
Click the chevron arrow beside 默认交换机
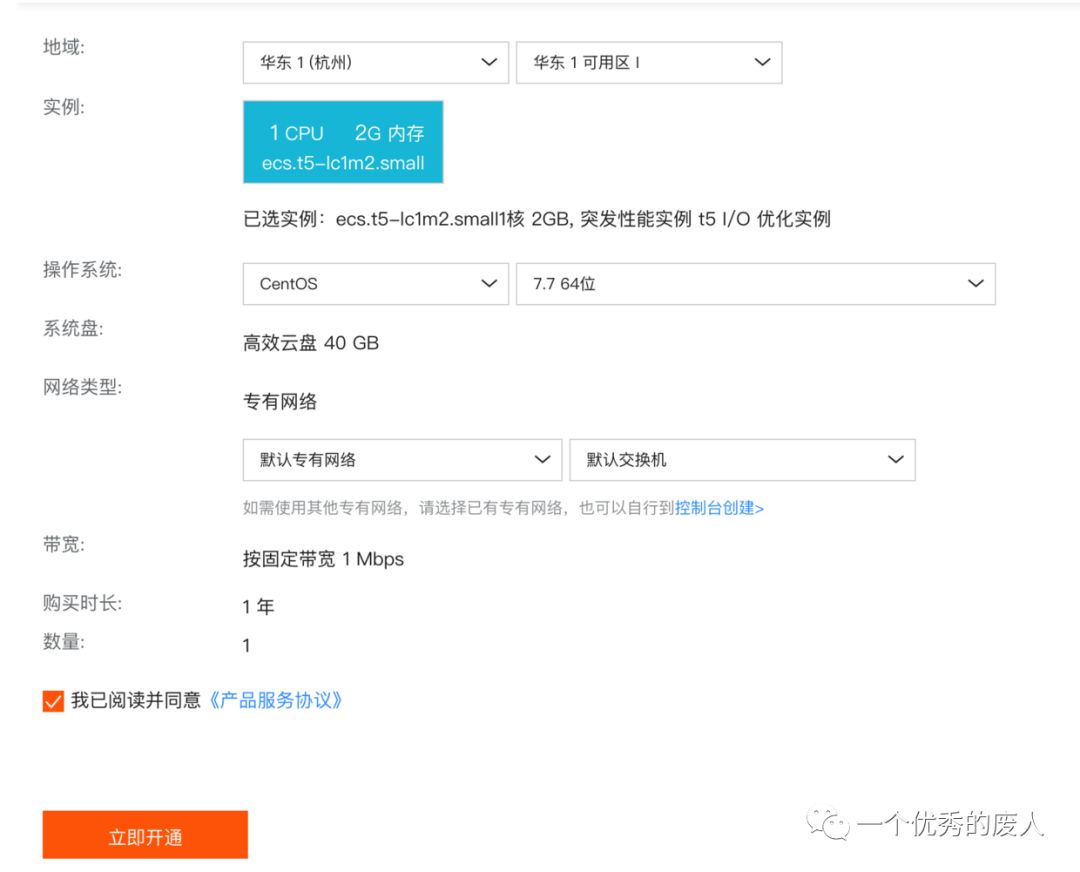pos(895,460)
